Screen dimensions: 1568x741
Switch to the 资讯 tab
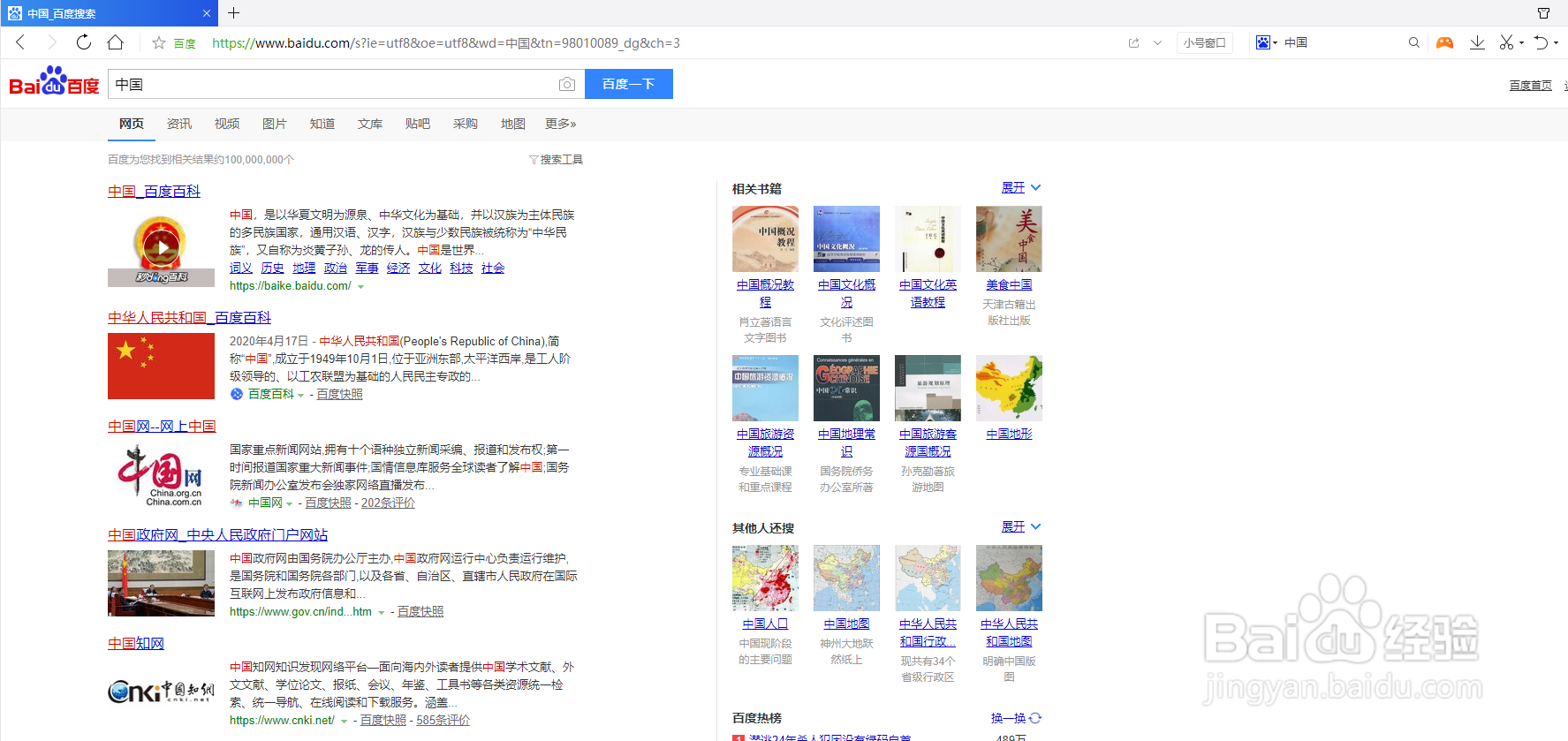179,124
